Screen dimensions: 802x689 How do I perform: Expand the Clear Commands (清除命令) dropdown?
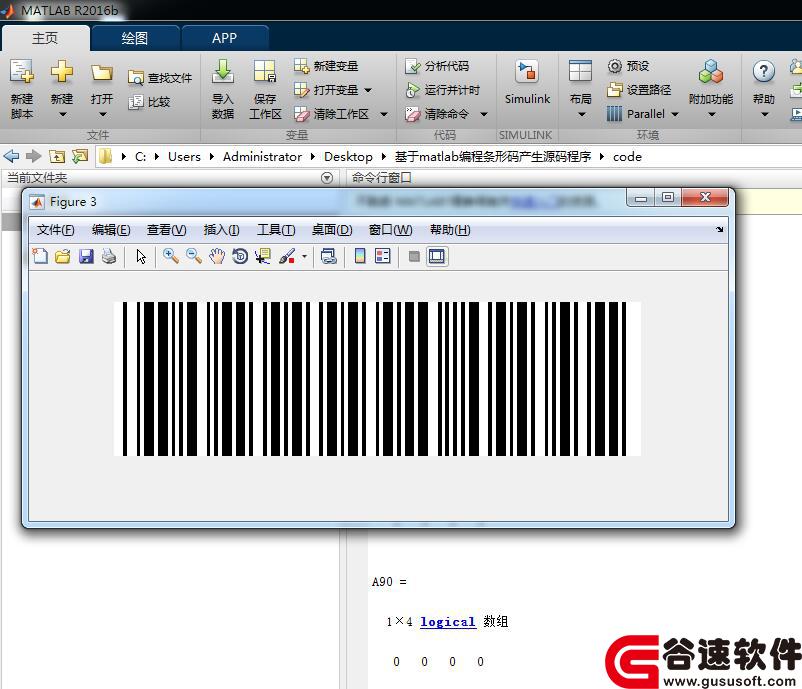point(484,114)
